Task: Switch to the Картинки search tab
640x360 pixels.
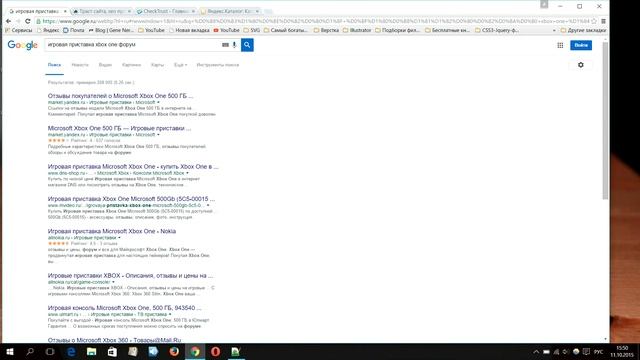Action: pos(131,65)
